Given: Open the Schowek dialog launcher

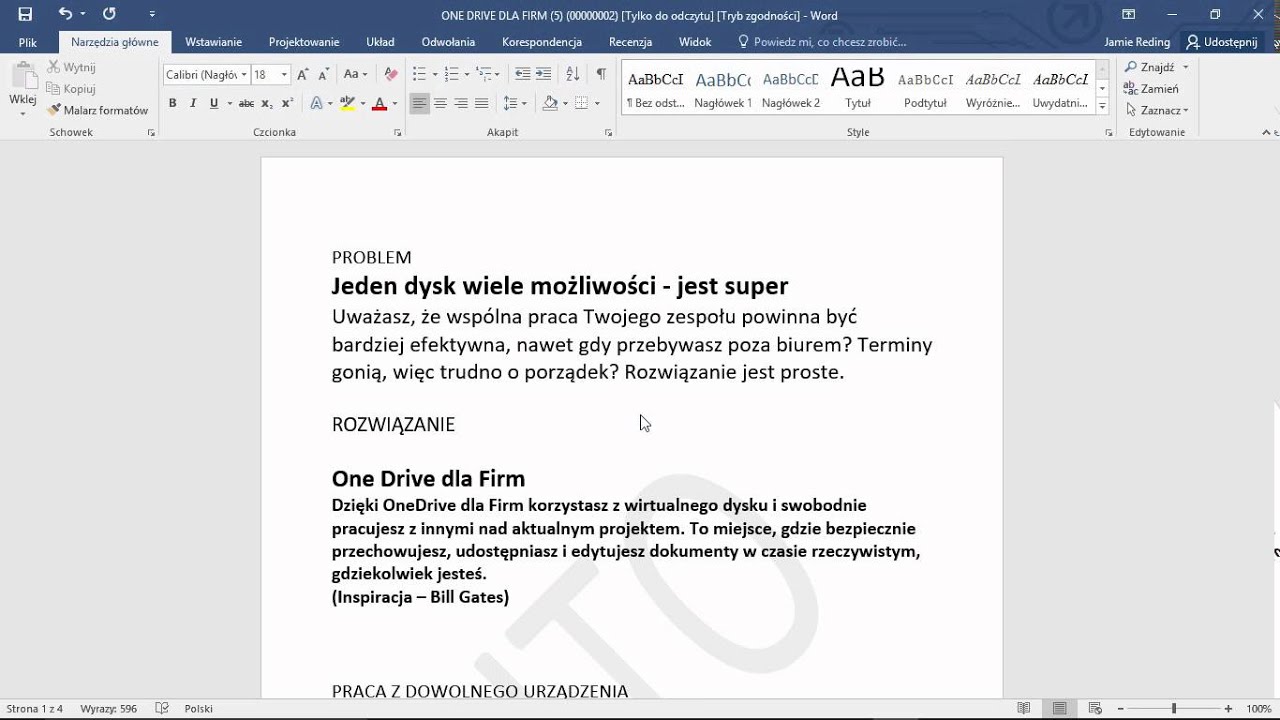Looking at the screenshot, I should (152, 132).
